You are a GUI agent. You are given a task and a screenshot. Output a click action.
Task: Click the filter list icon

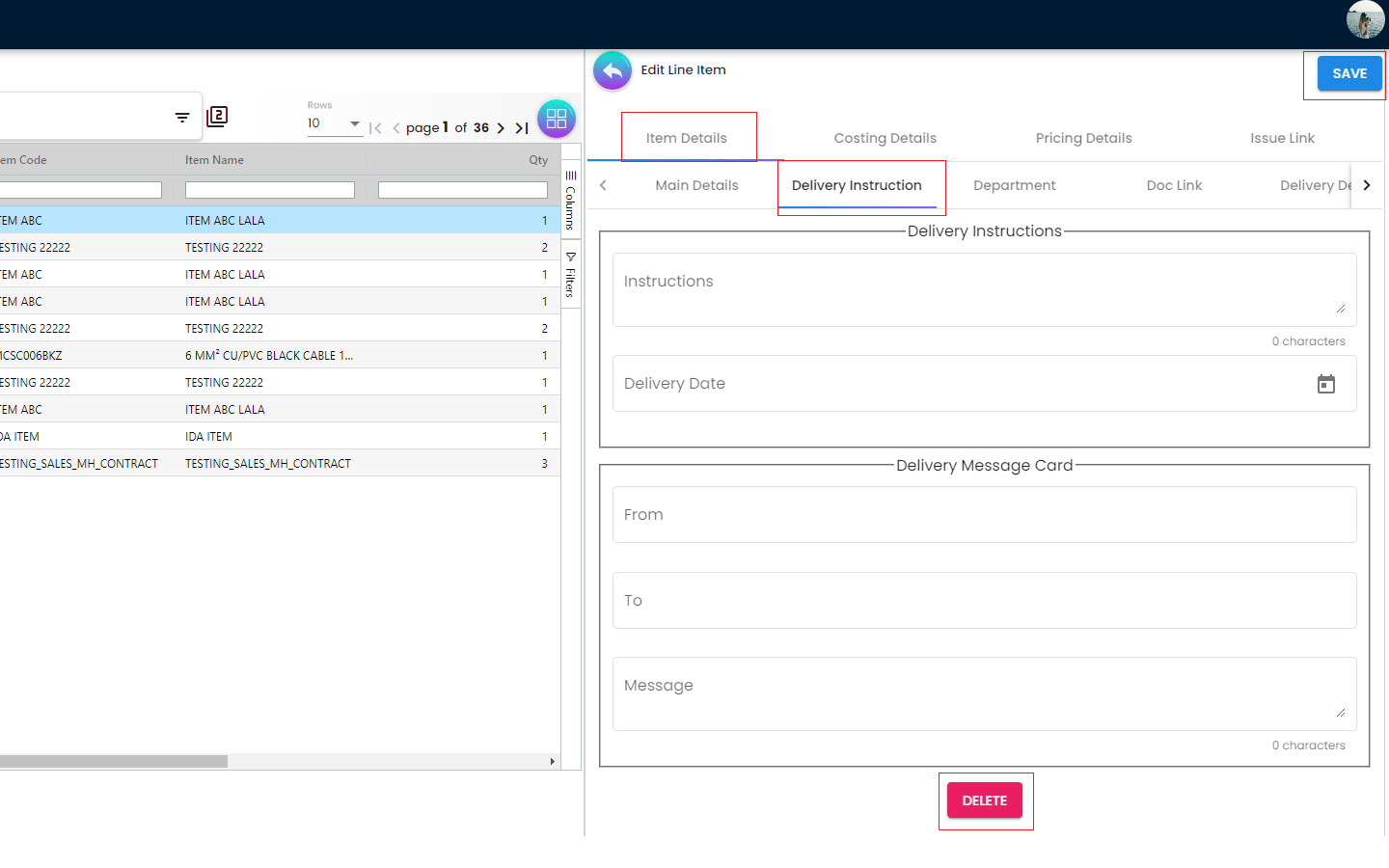(x=182, y=118)
